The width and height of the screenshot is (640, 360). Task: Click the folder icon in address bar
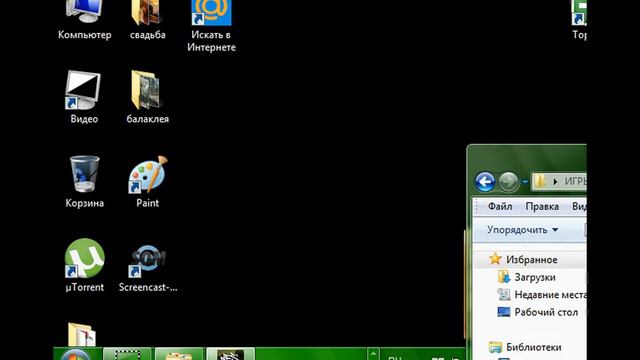click(540, 181)
